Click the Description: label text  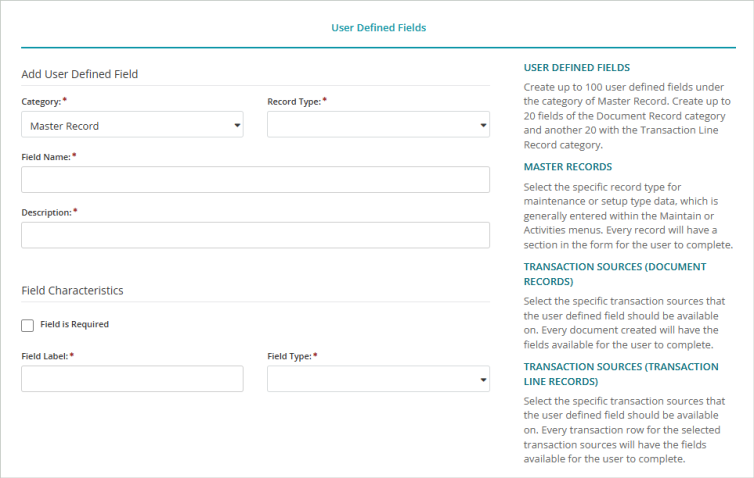47,213
